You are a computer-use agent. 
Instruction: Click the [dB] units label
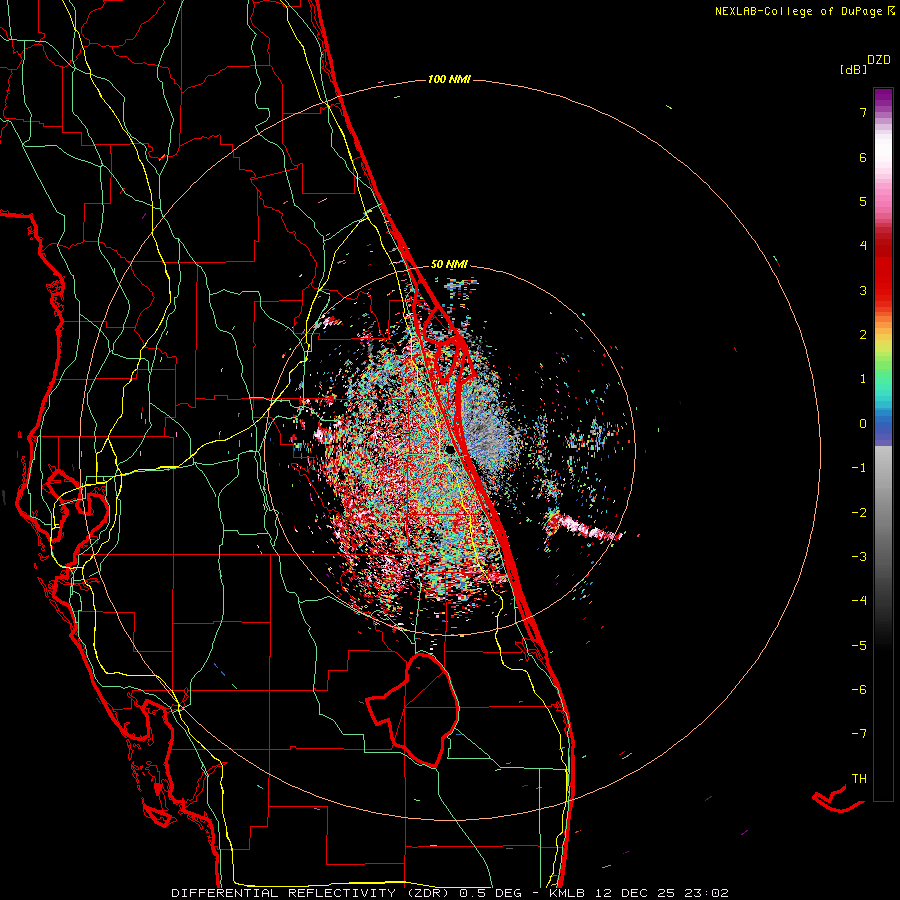854,69
